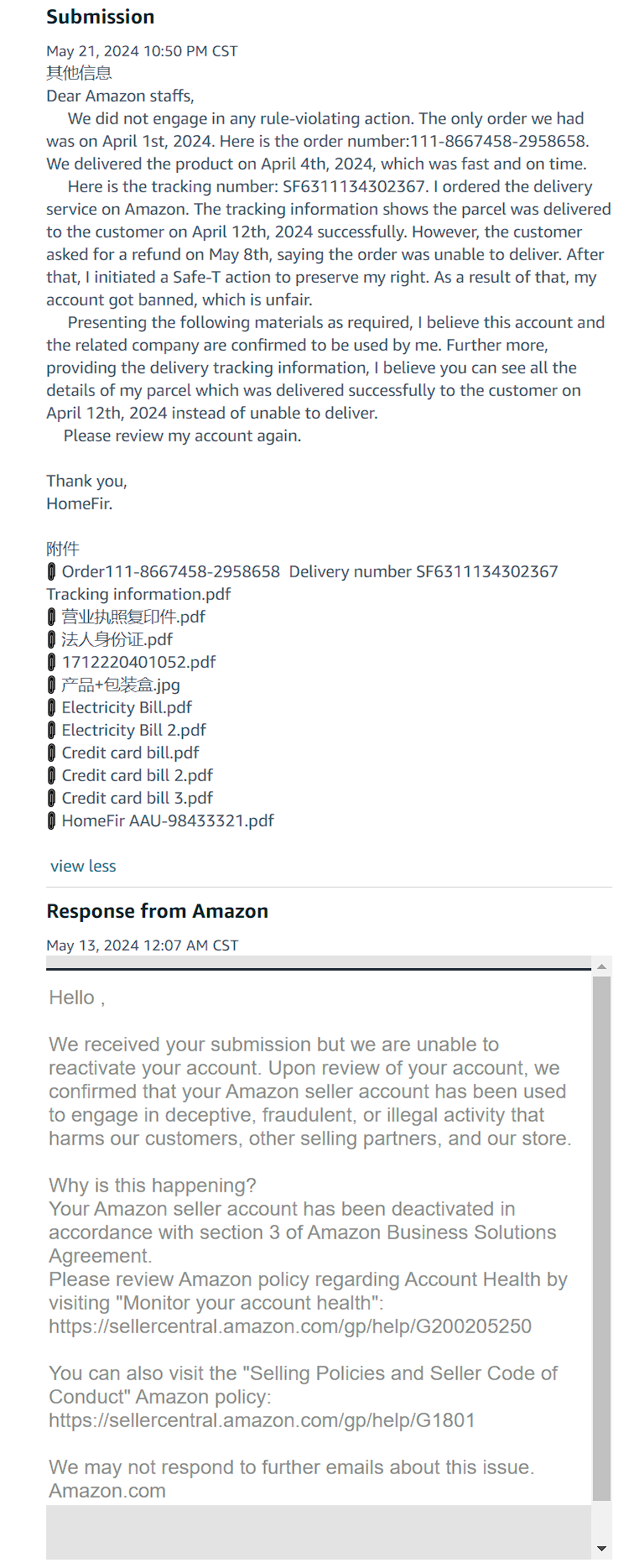Open Credit card bill 2.pdf attachment
Screen dimensions: 629x1568
pyautogui.click(x=137, y=776)
